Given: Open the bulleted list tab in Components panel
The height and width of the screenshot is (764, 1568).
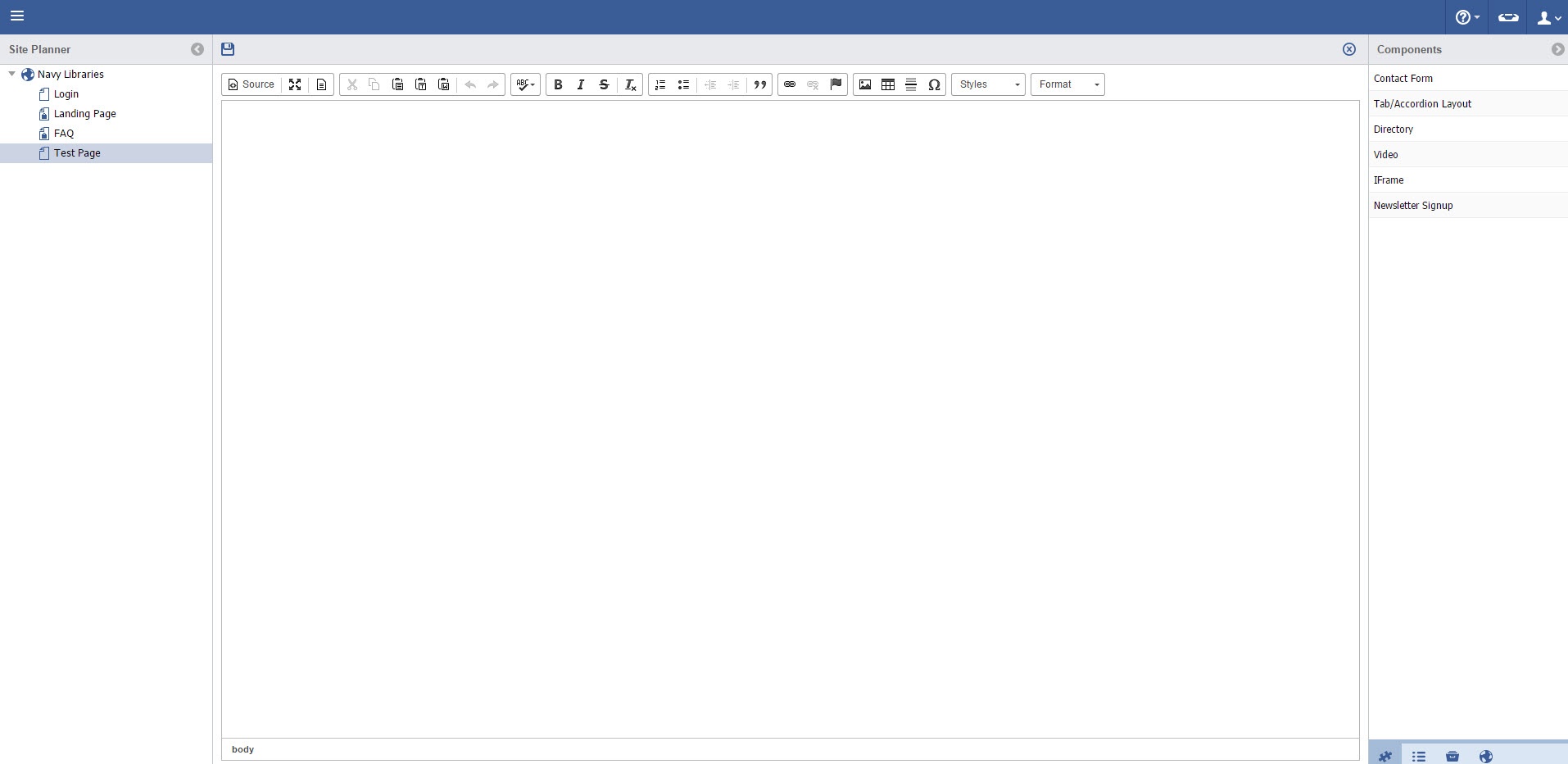Looking at the screenshot, I should [1418, 756].
